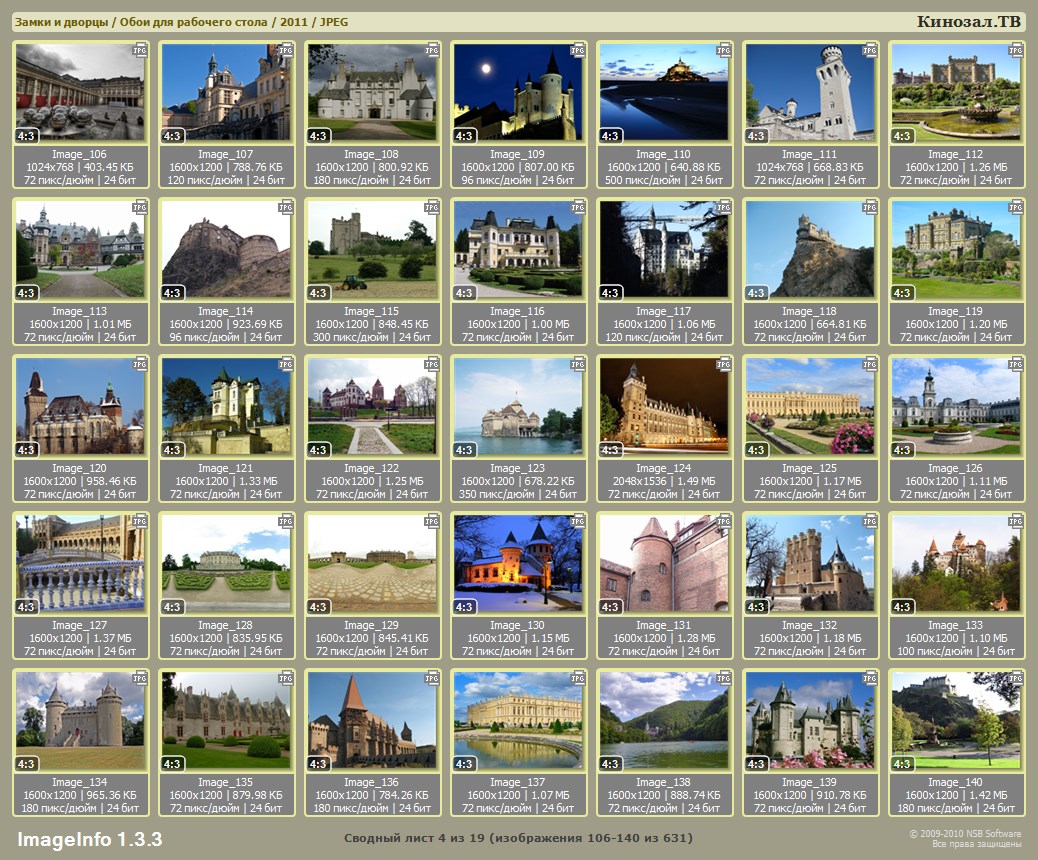Click the 4:3 badge on Image_138 thumbnail

pyautogui.click(x=611, y=764)
